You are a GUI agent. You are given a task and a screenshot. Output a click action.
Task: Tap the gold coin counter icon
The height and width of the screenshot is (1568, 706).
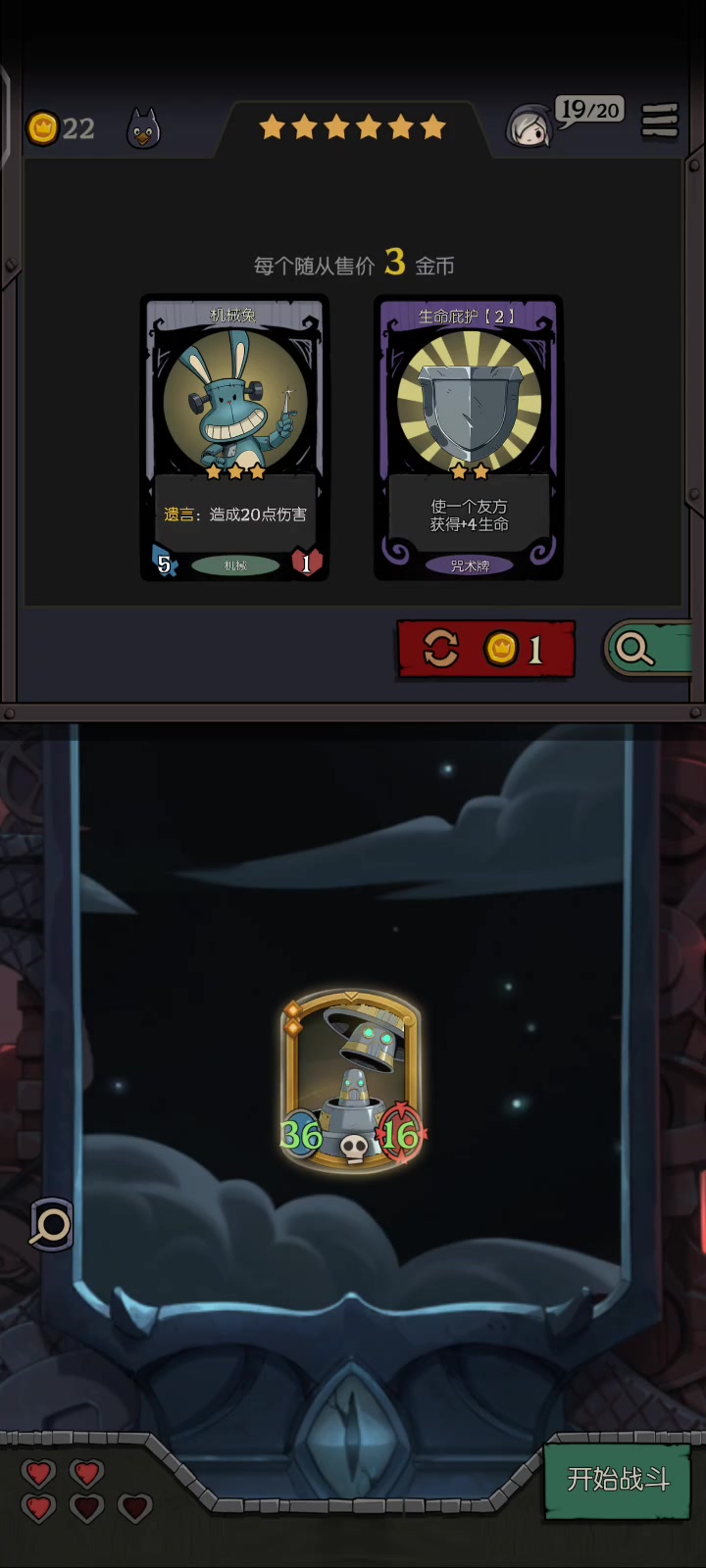point(42,127)
